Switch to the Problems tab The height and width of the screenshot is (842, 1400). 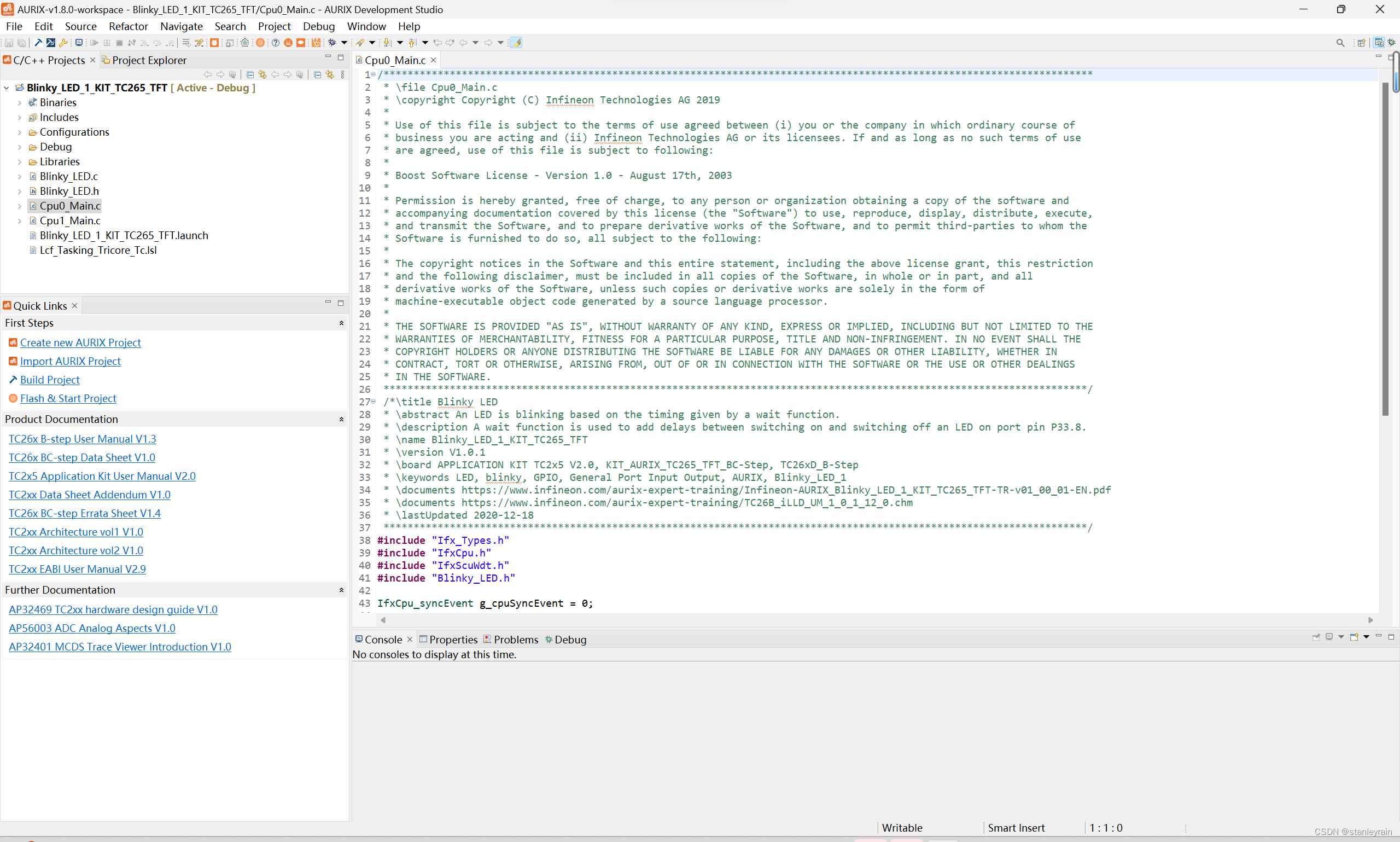pyautogui.click(x=515, y=640)
